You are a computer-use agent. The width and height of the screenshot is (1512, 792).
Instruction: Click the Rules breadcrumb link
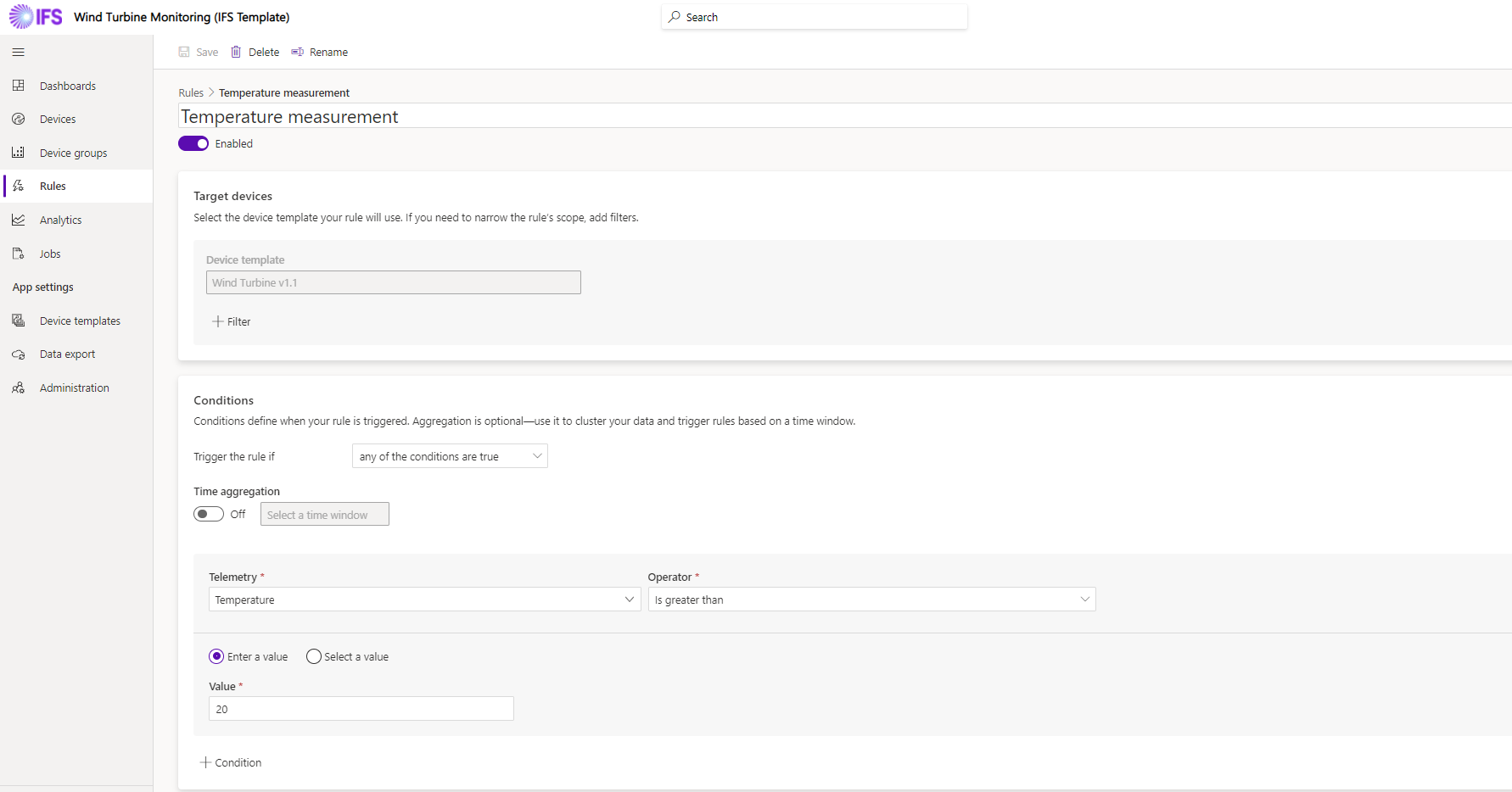(x=191, y=92)
